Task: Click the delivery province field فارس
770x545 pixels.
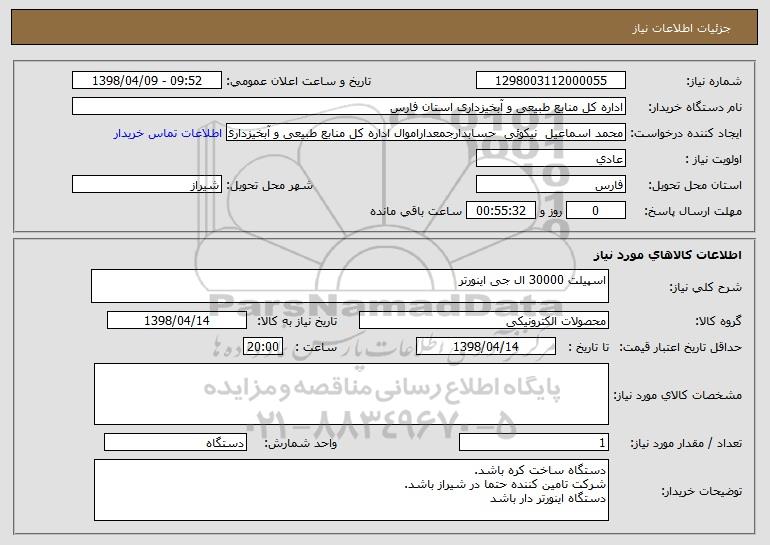Action: point(550,185)
